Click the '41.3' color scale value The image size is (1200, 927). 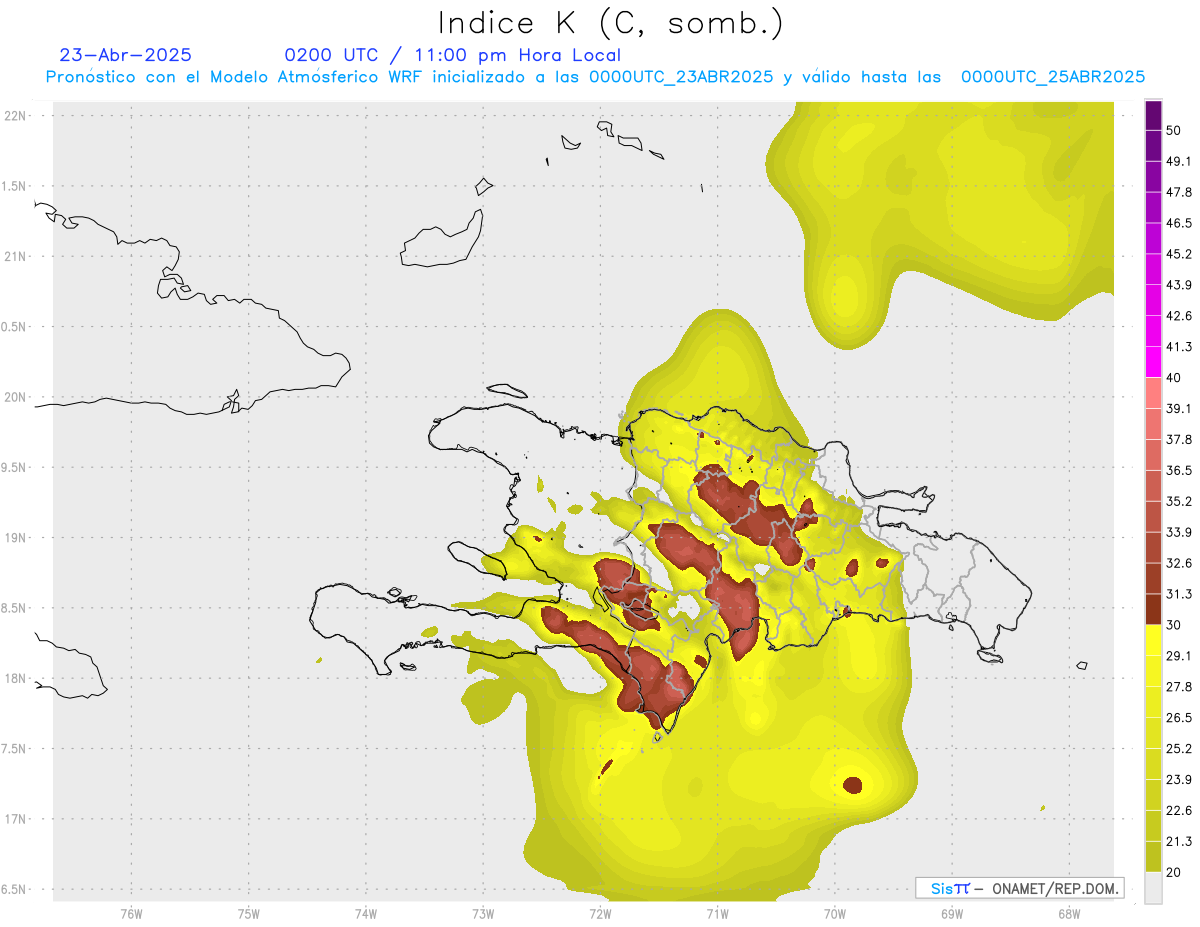(x=1179, y=347)
